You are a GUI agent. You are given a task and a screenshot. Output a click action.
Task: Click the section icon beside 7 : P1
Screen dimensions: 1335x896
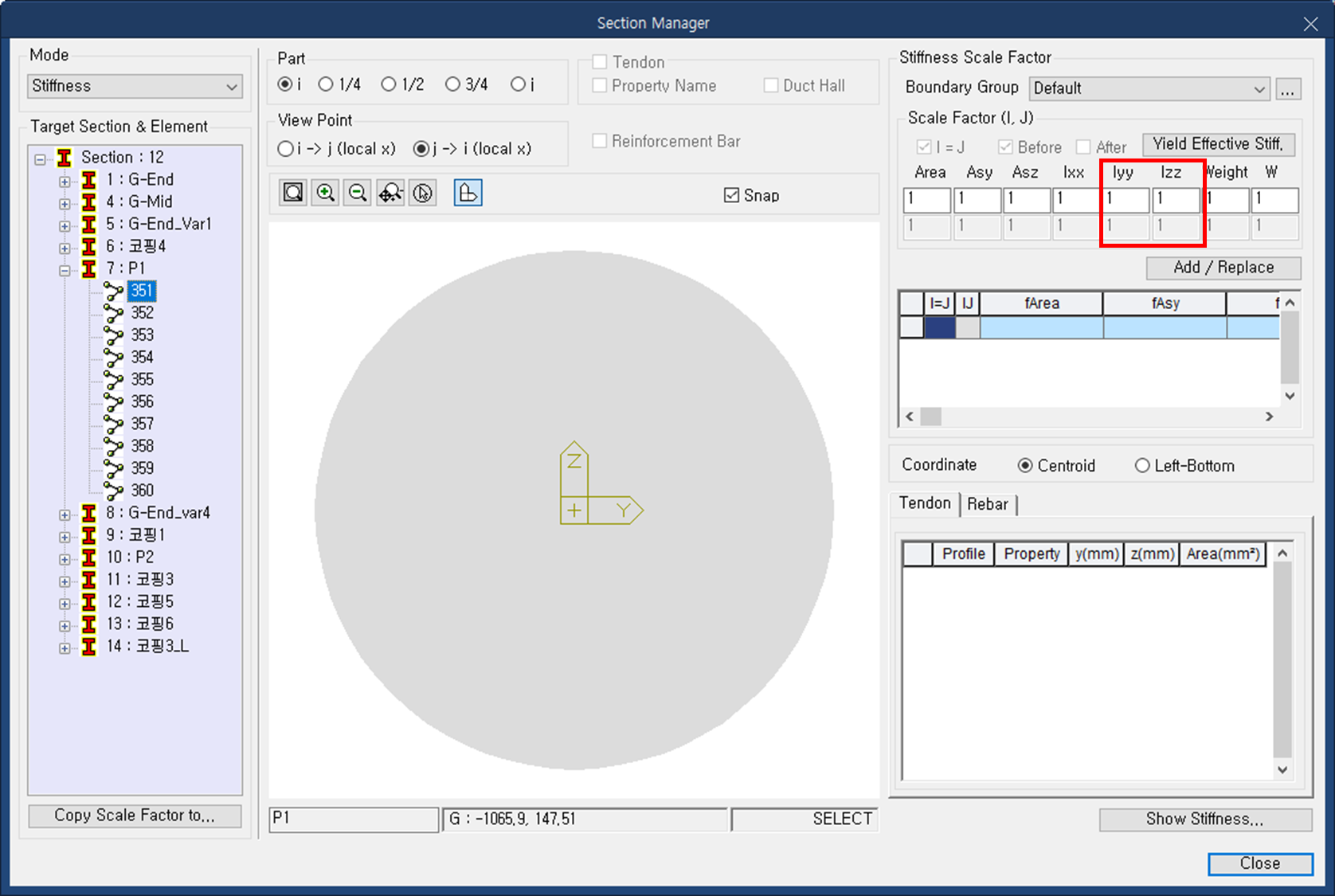click(89, 269)
